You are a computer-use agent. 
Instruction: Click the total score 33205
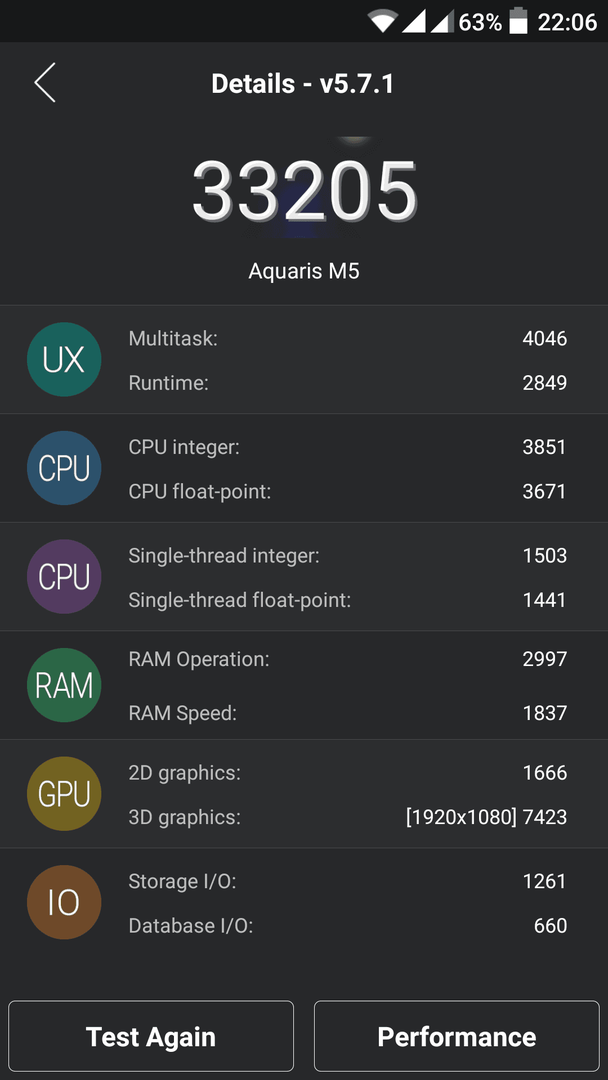click(x=304, y=191)
